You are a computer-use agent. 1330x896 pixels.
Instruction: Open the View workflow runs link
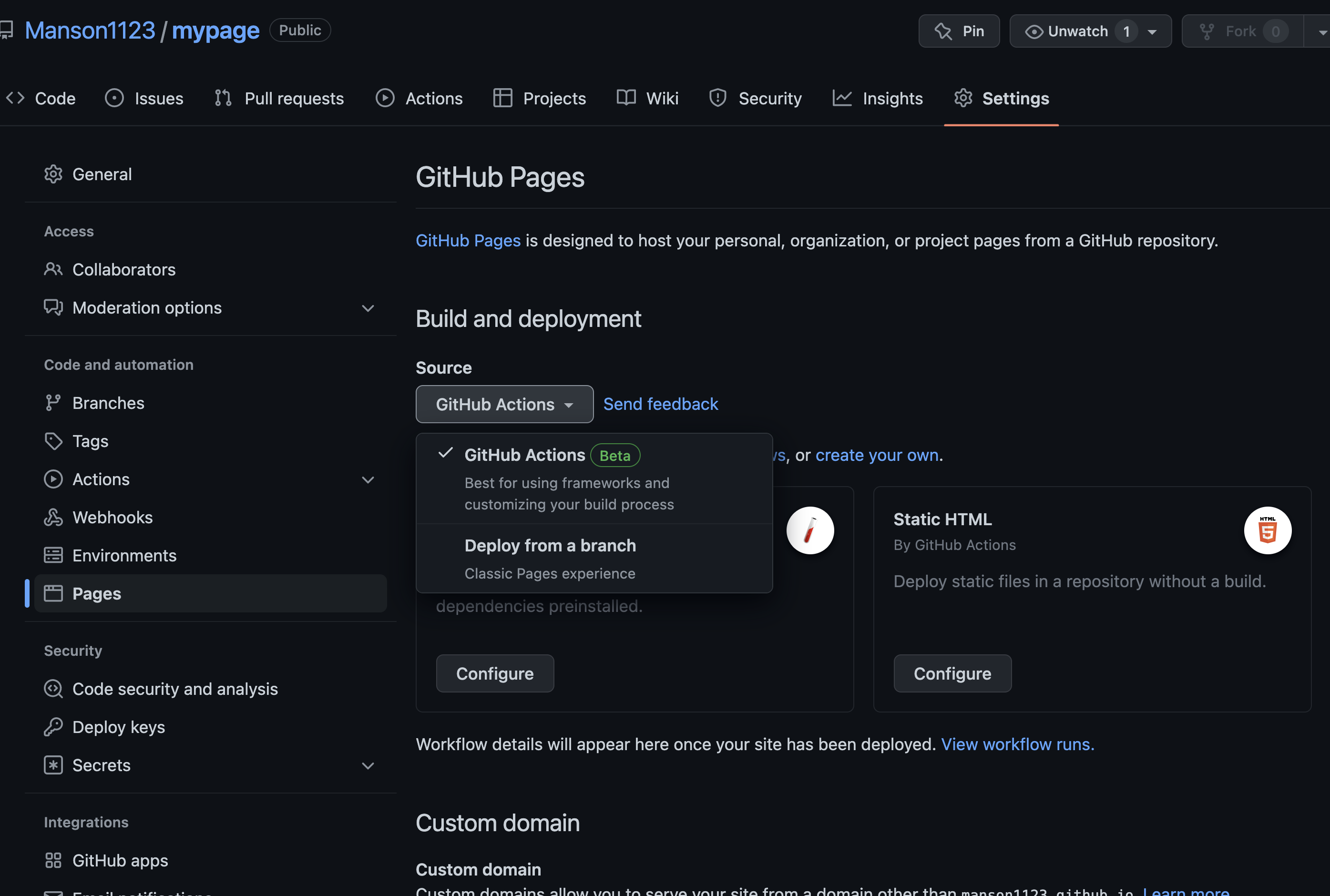[x=1018, y=744]
